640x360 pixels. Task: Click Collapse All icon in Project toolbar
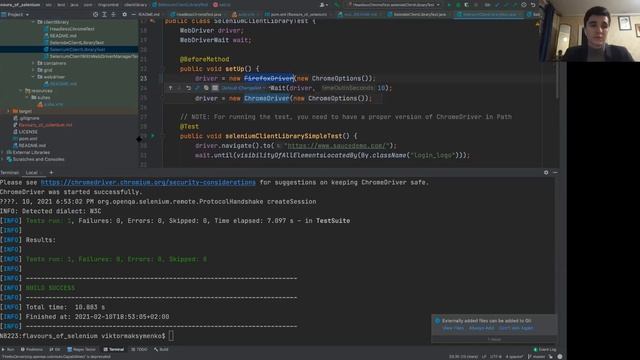113,14
